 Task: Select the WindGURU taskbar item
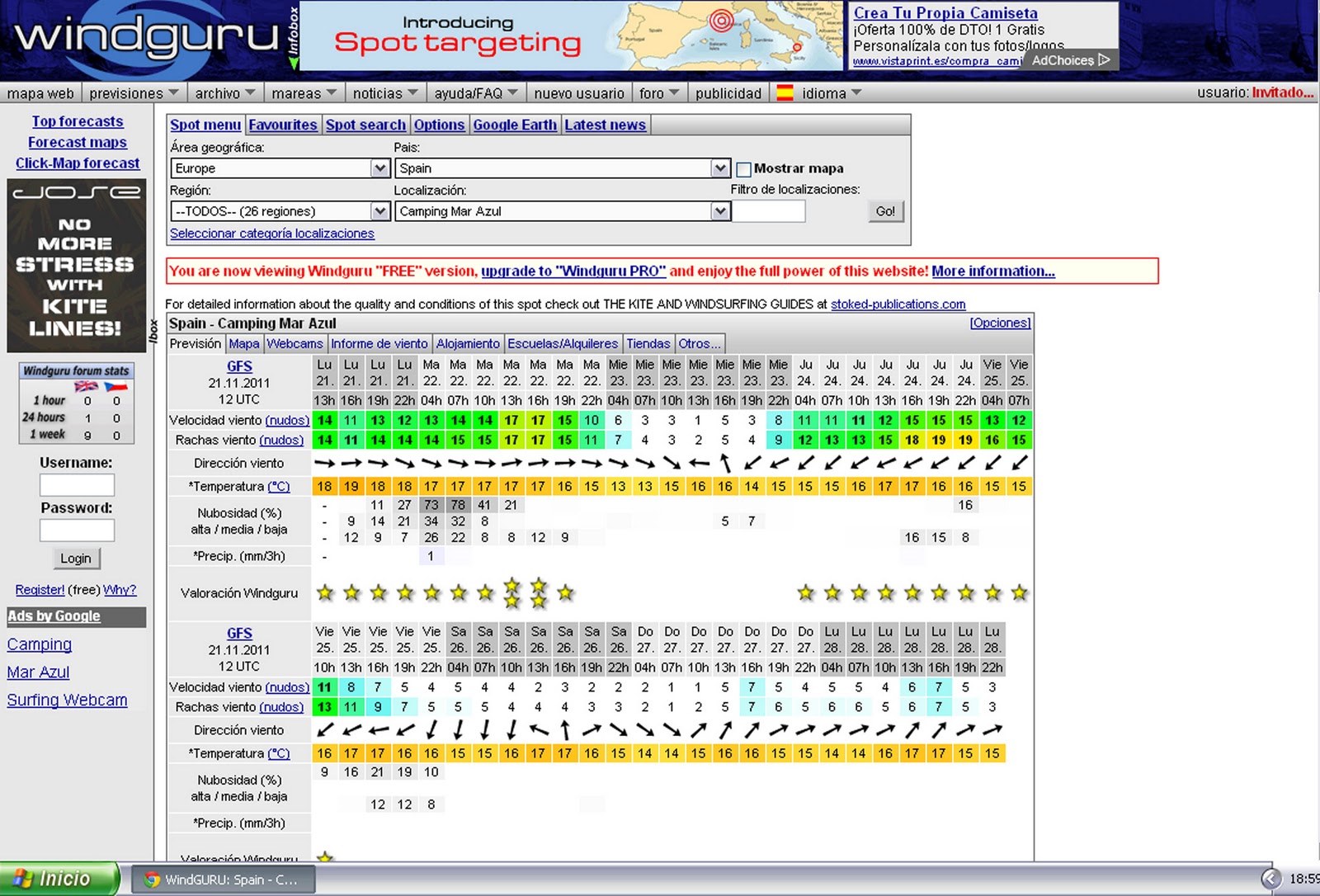(x=223, y=879)
